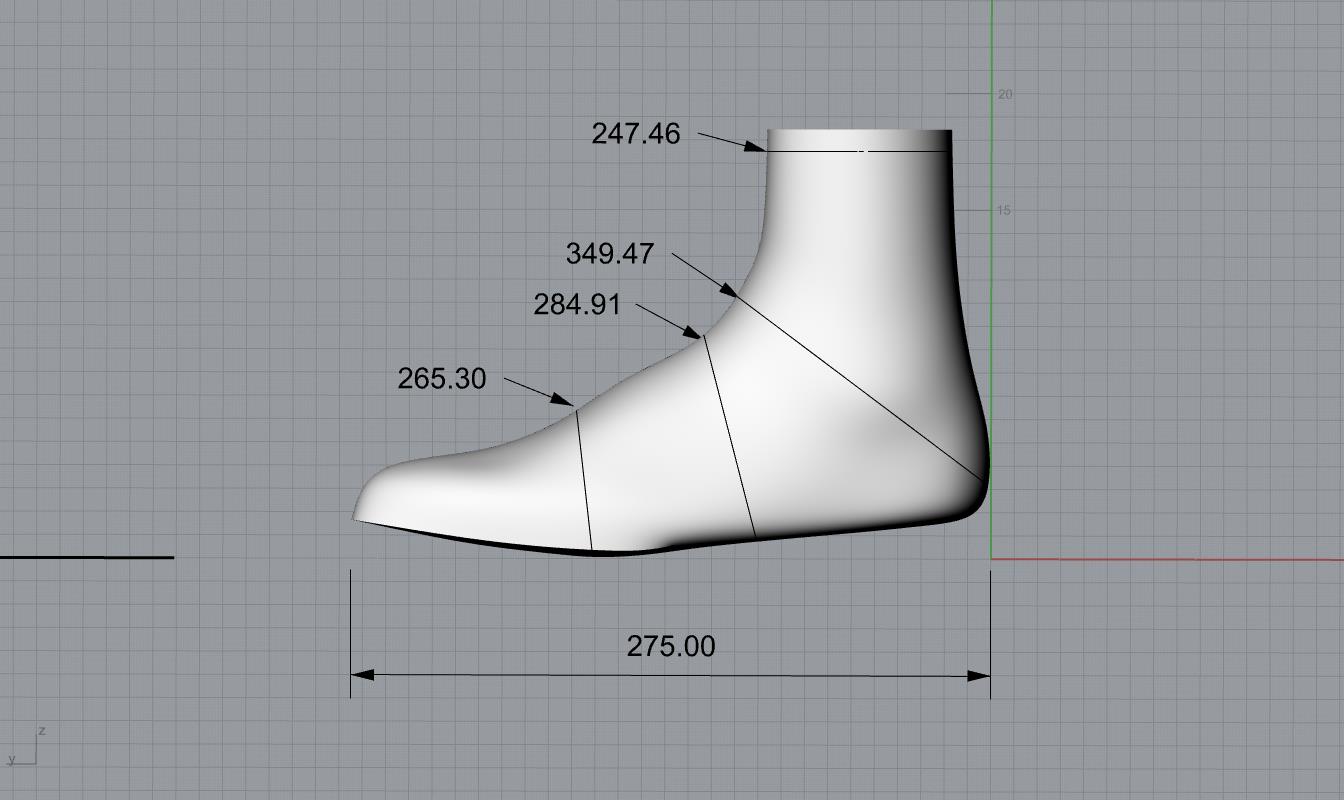Click the grid axis label 15

coord(1004,210)
